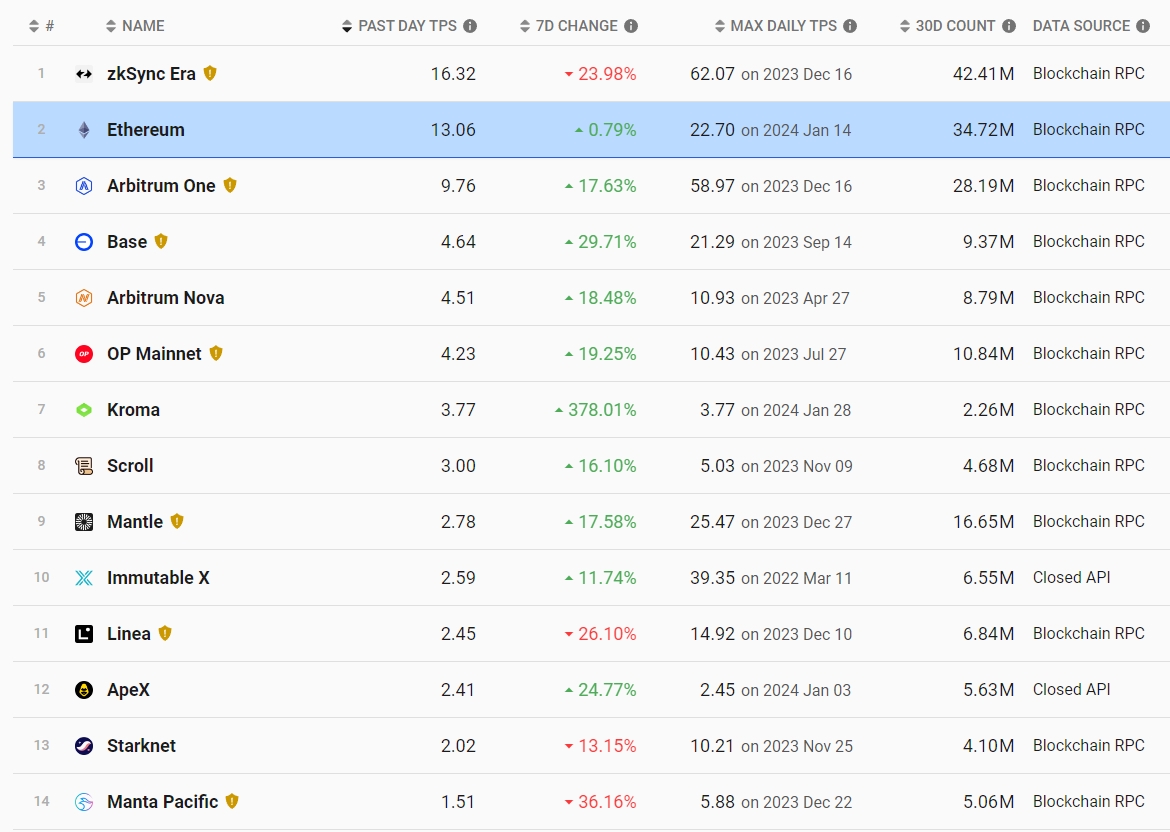Open the ApeX project link
Screen dimensions: 1170x832
[x=128, y=689]
